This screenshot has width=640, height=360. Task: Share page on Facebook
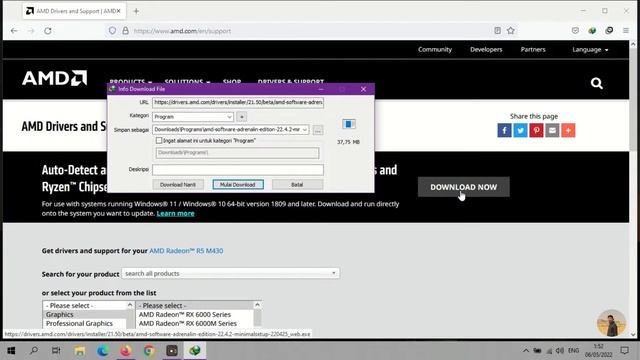504,131
